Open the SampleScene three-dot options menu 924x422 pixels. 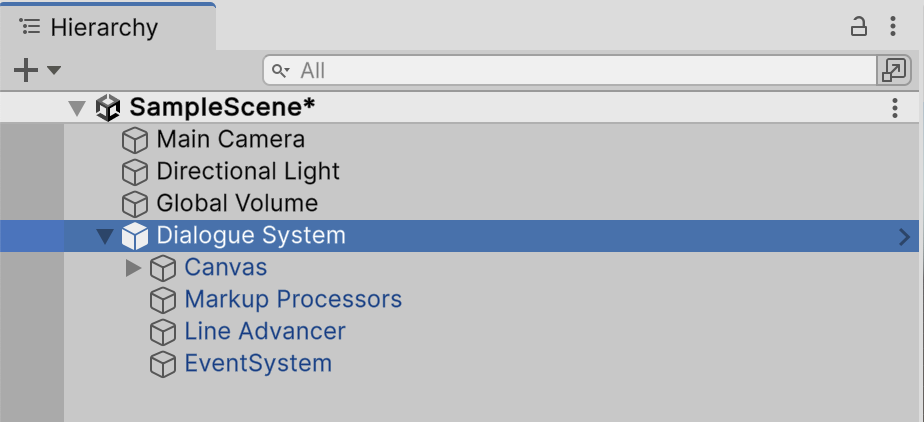[895, 108]
